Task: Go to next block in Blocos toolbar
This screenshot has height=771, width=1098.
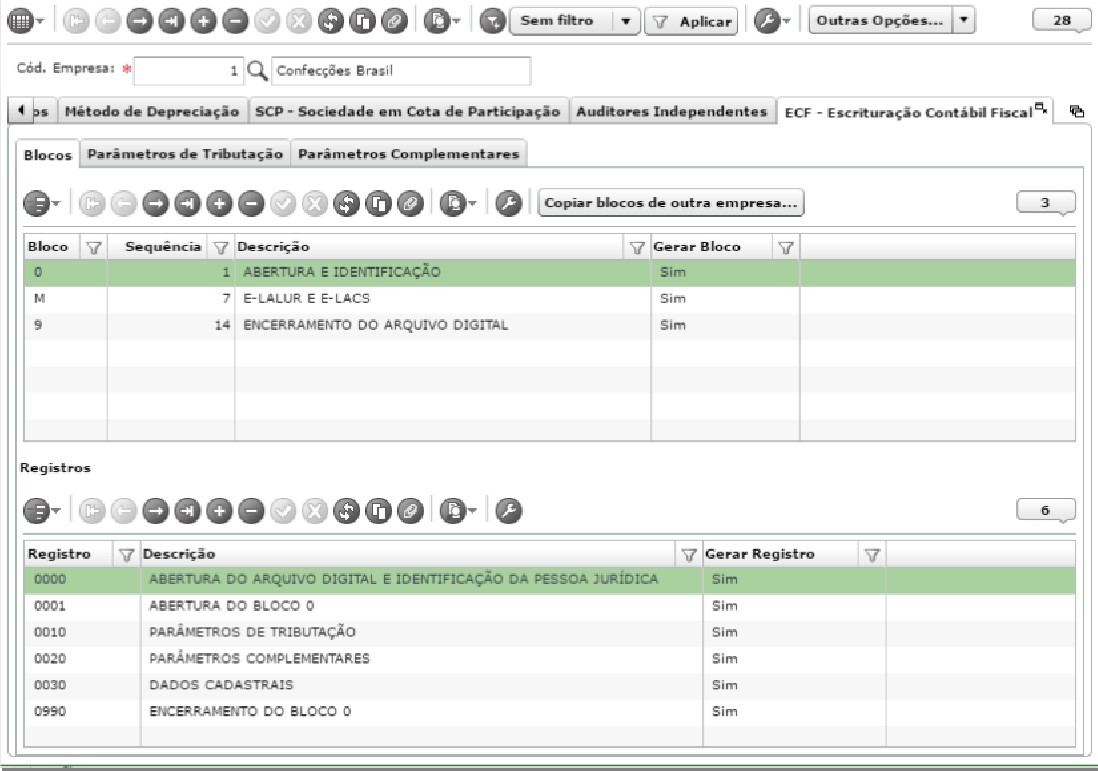Action: (155, 204)
